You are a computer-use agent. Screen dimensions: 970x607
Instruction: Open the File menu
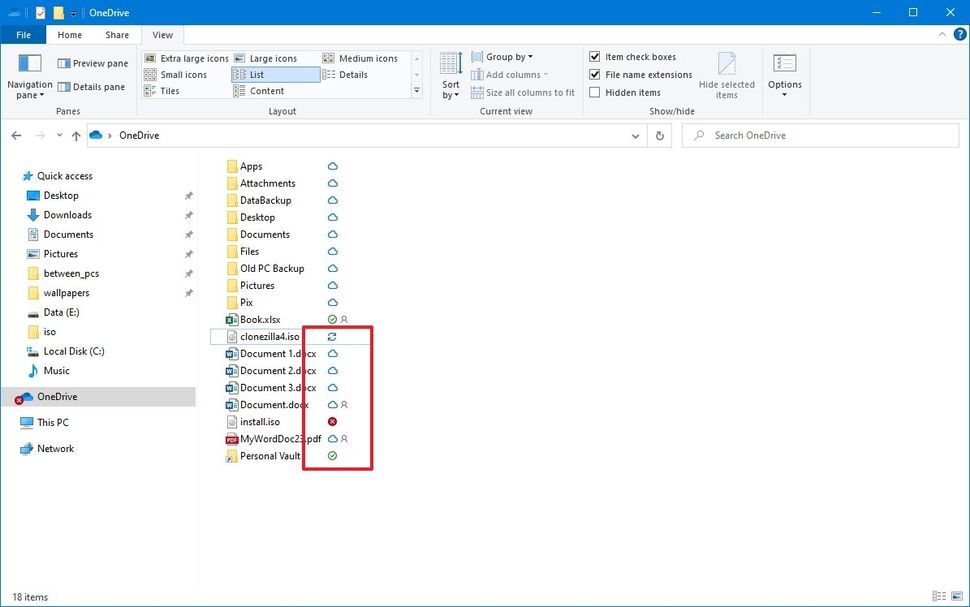[23, 34]
